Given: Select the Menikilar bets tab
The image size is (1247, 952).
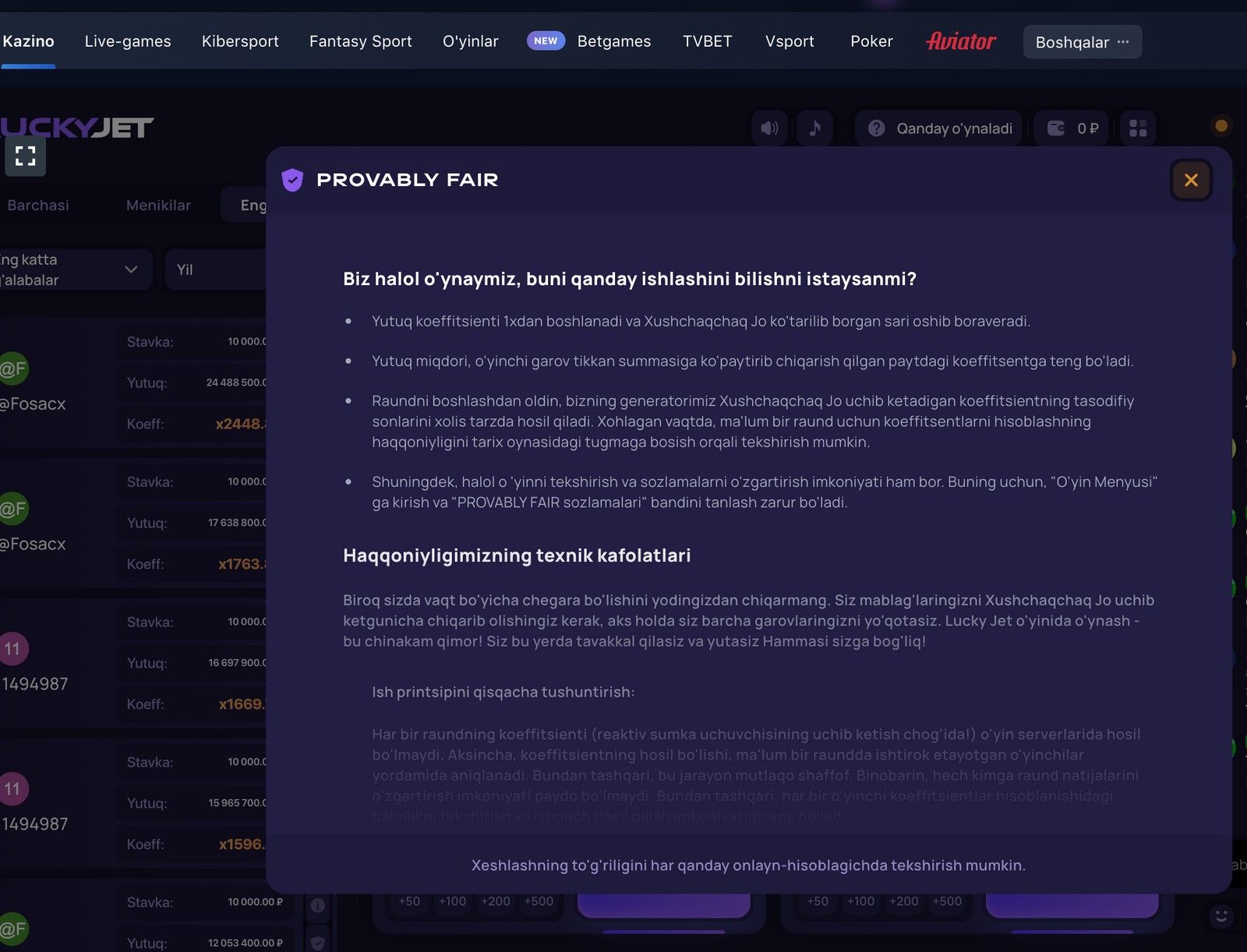Looking at the screenshot, I should [x=158, y=205].
